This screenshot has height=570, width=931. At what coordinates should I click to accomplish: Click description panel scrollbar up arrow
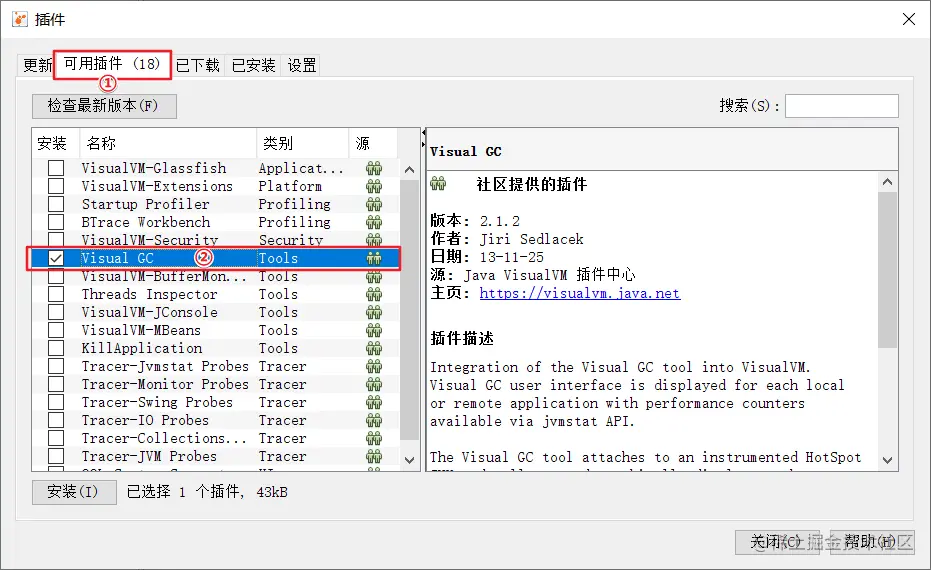[888, 182]
